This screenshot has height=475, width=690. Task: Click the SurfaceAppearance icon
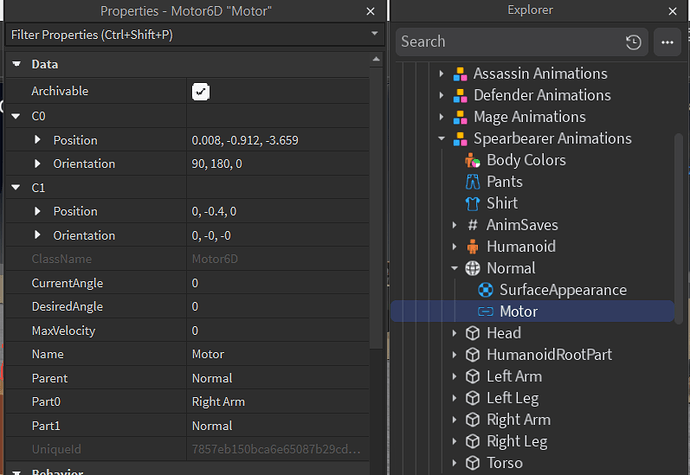(486, 290)
